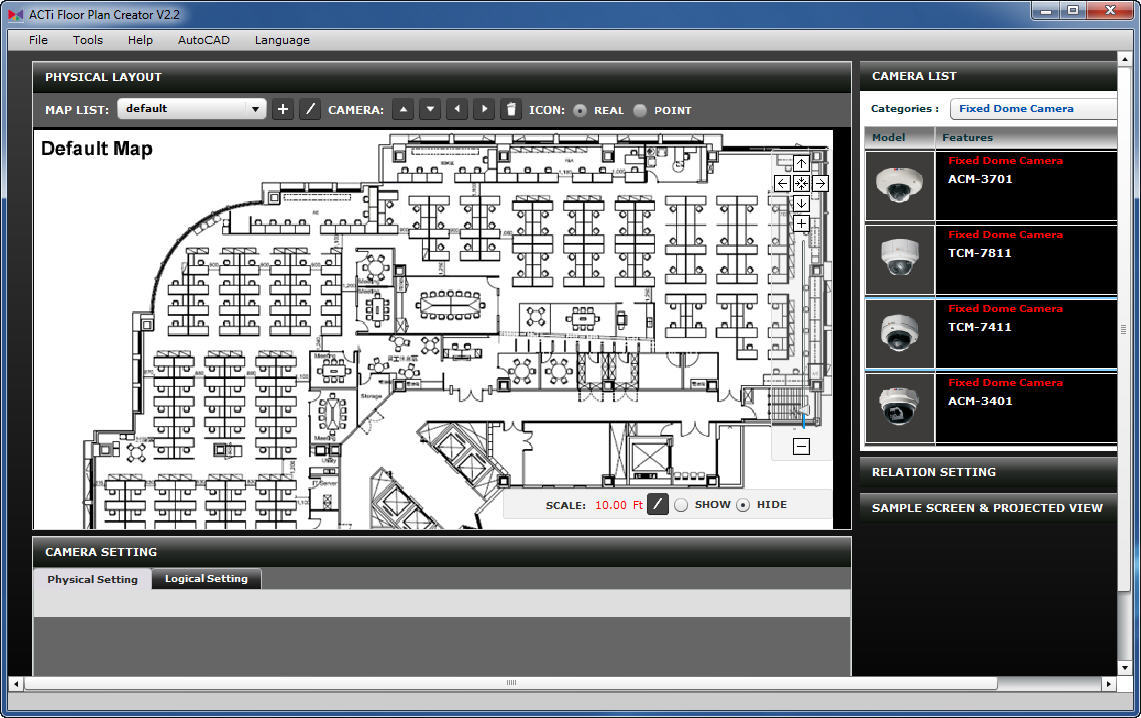Select the TCM-7411 camera thumbnail

point(899,334)
